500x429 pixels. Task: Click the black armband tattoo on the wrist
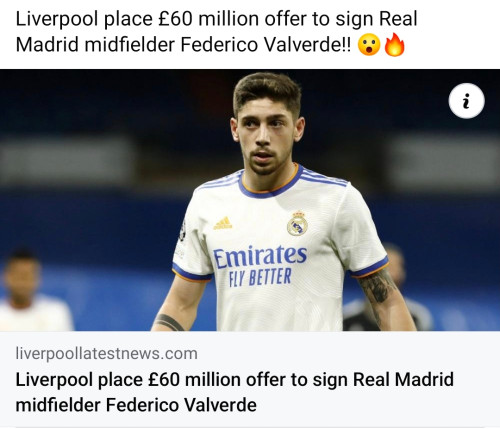[169, 322]
